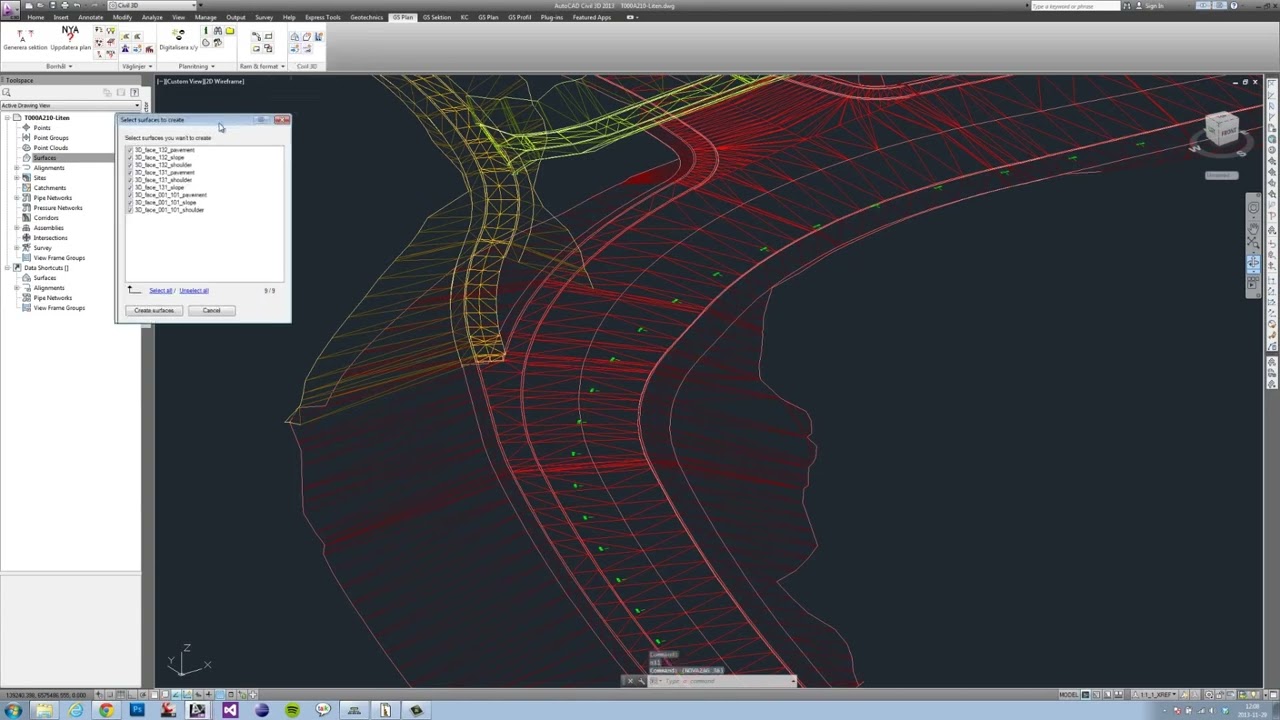Expand the Ram & format ribbon panel
This screenshot has width=1280, height=720.
pyautogui.click(x=262, y=66)
